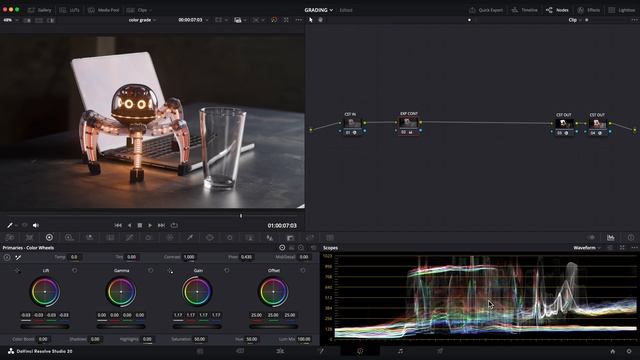Open the Blur palette

(270, 238)
